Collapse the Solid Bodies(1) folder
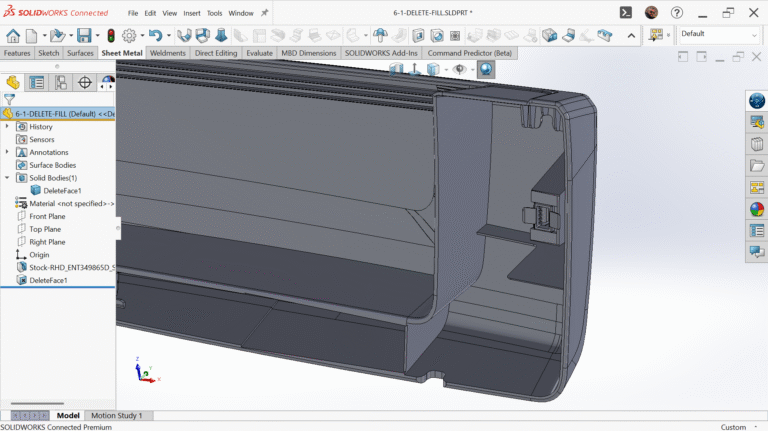 [7, 178]
